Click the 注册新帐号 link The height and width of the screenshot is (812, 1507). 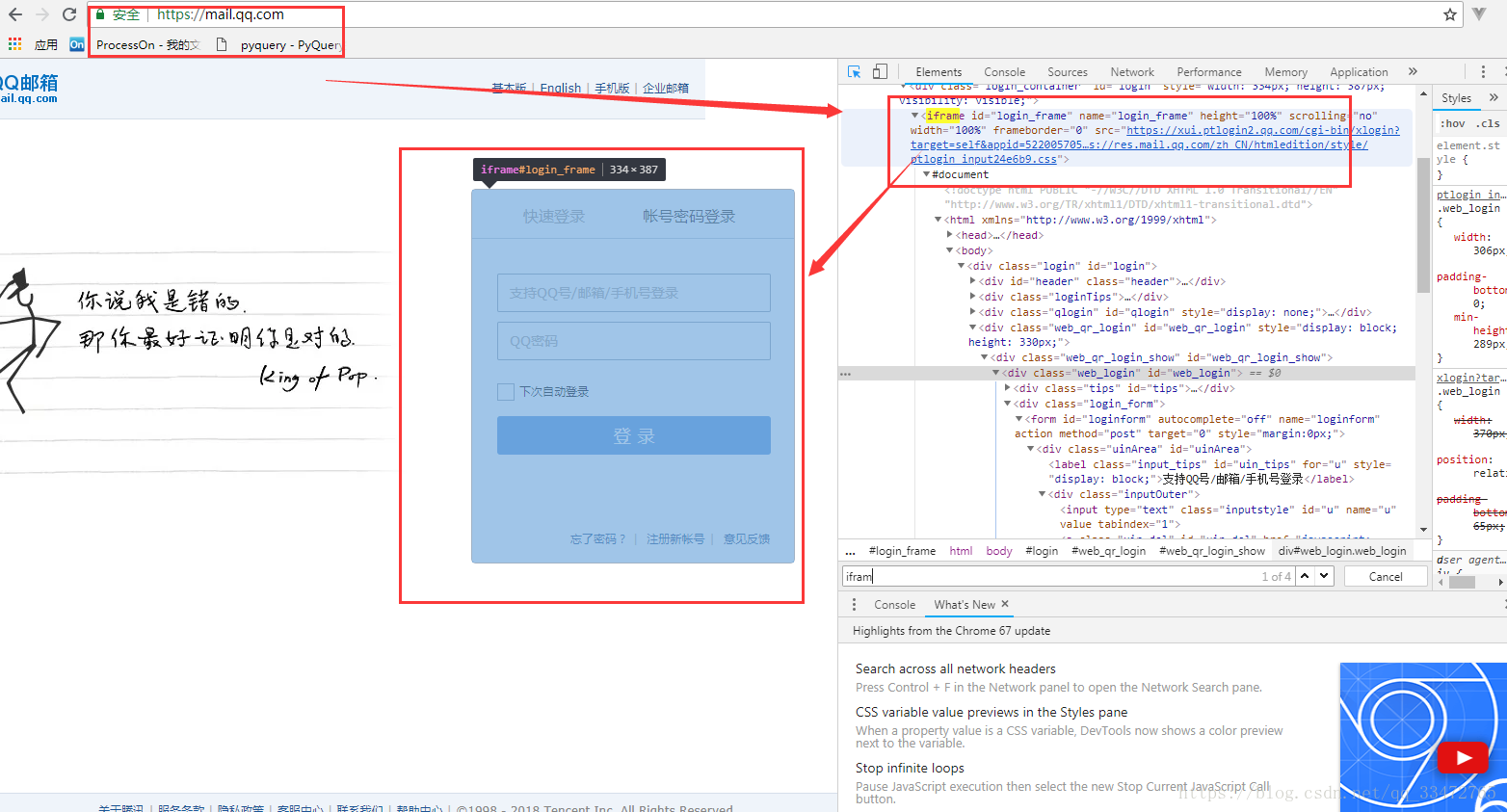(x=675, y=539)
